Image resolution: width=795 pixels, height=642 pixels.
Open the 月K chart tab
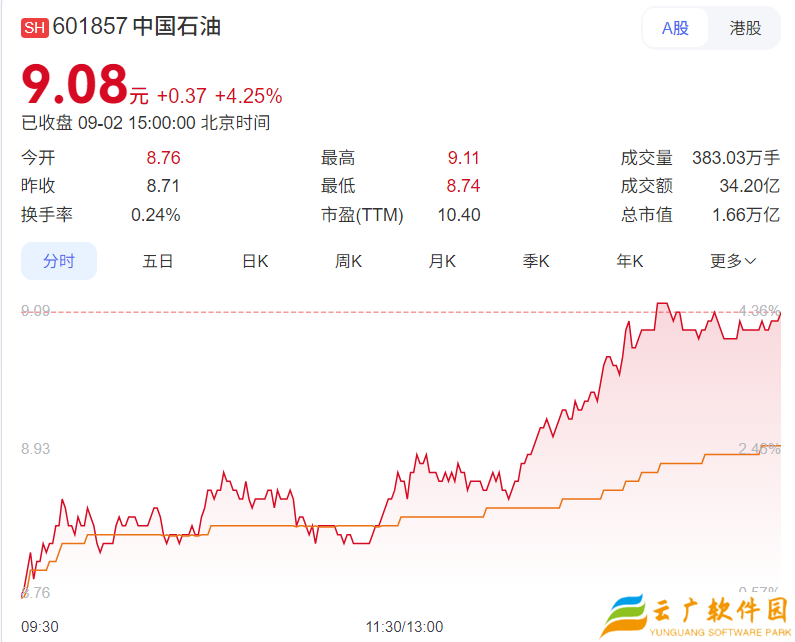point(442,261)
